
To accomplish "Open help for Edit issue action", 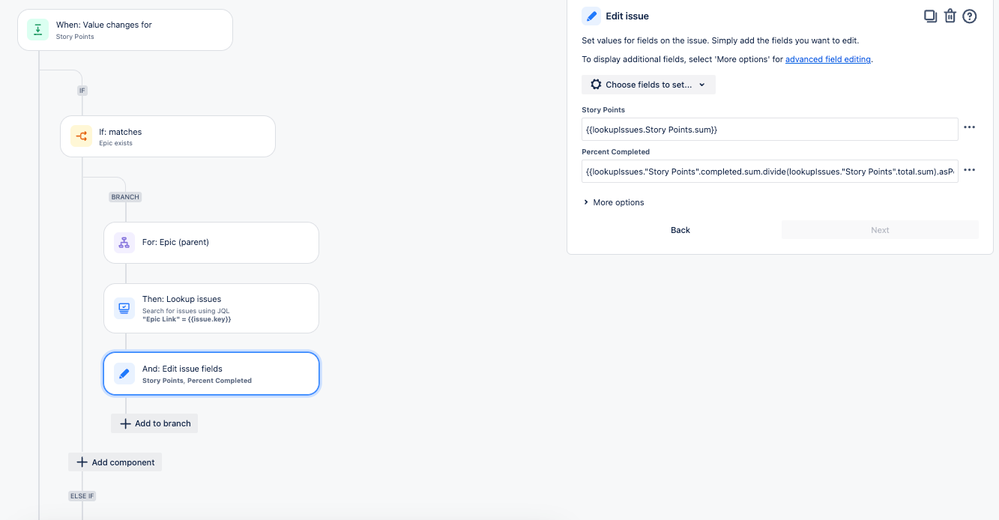I will click(x=970, y=16).
